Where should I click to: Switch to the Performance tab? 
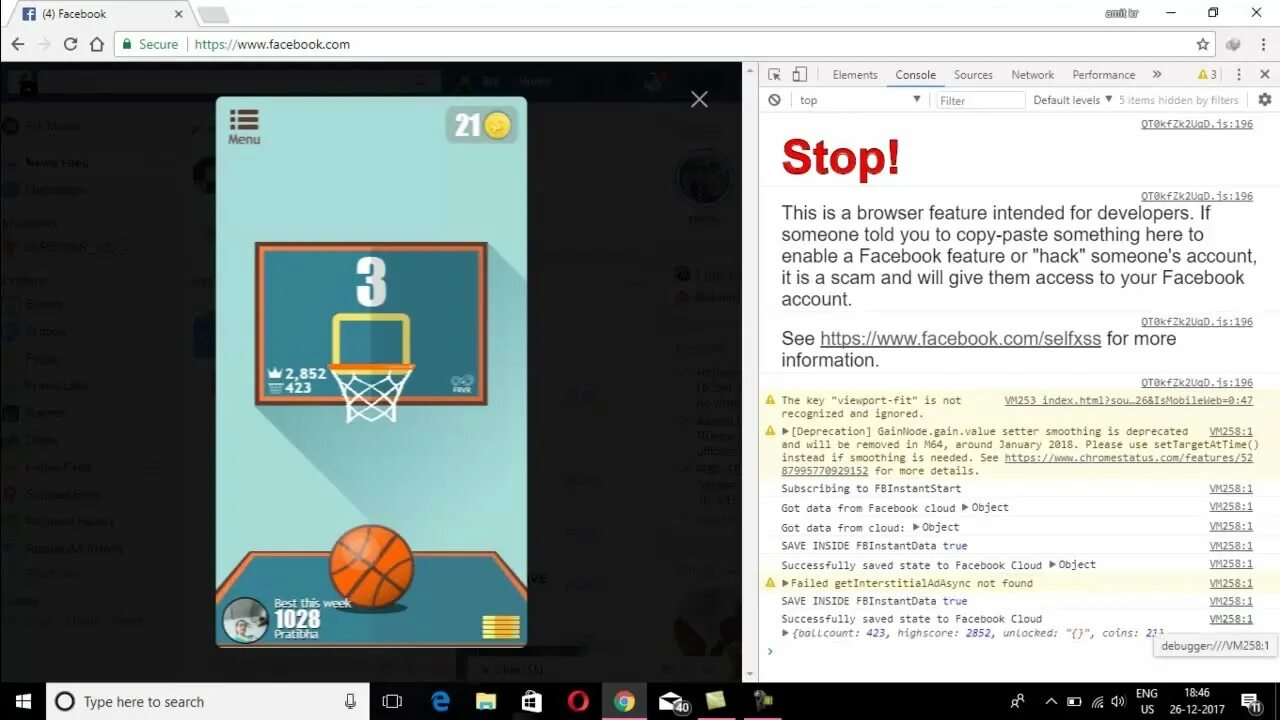1104,75
